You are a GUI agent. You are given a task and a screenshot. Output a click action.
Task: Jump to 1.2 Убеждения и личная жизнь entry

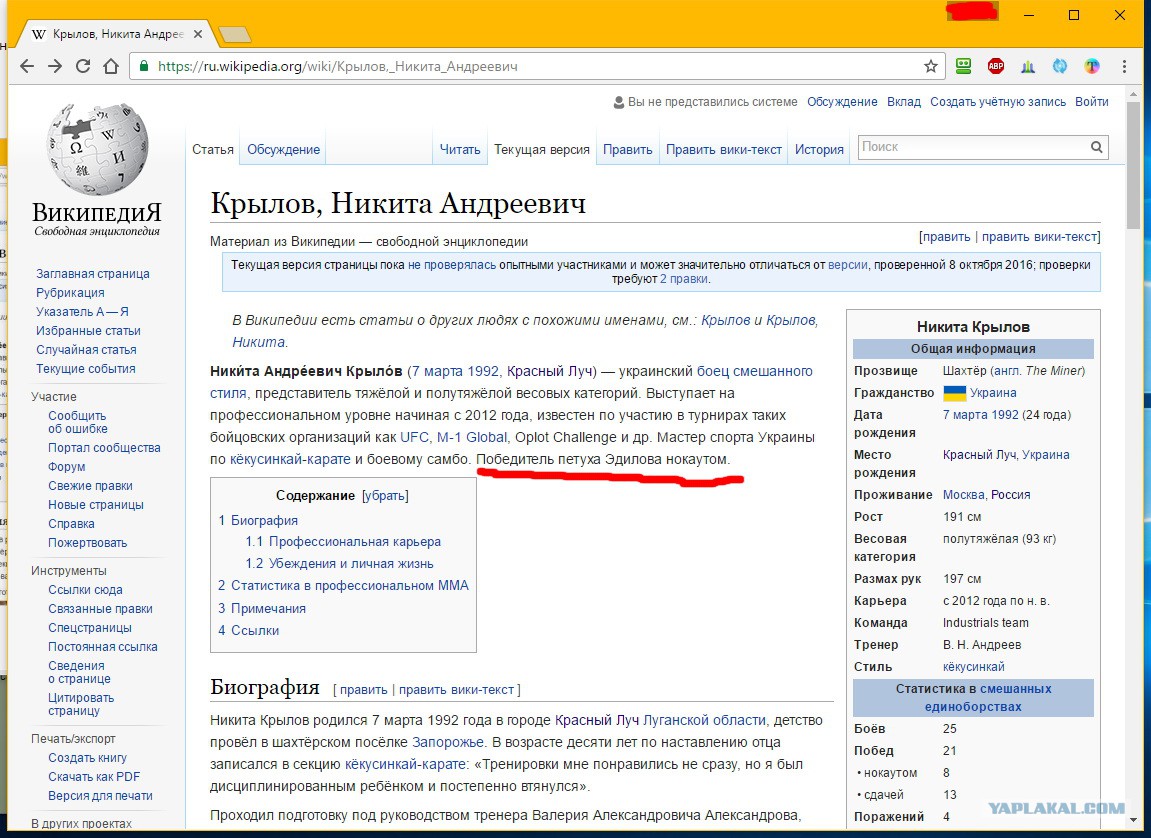(339, 564)
